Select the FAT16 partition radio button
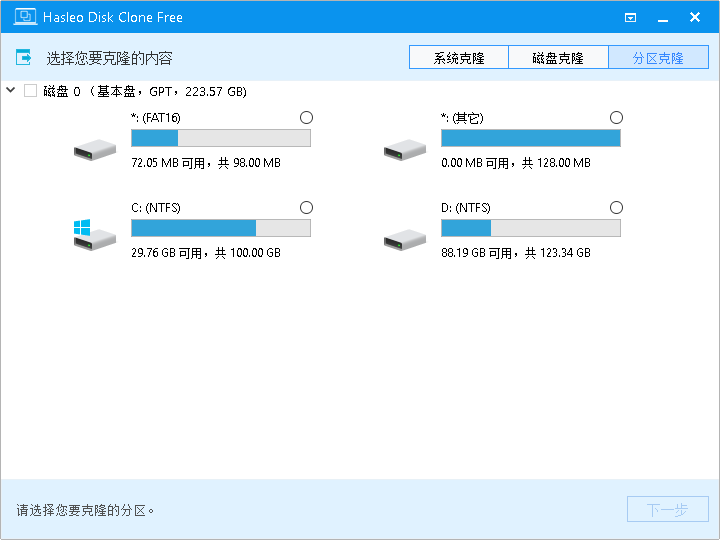 pyautogui.click(x=306, y=118)
